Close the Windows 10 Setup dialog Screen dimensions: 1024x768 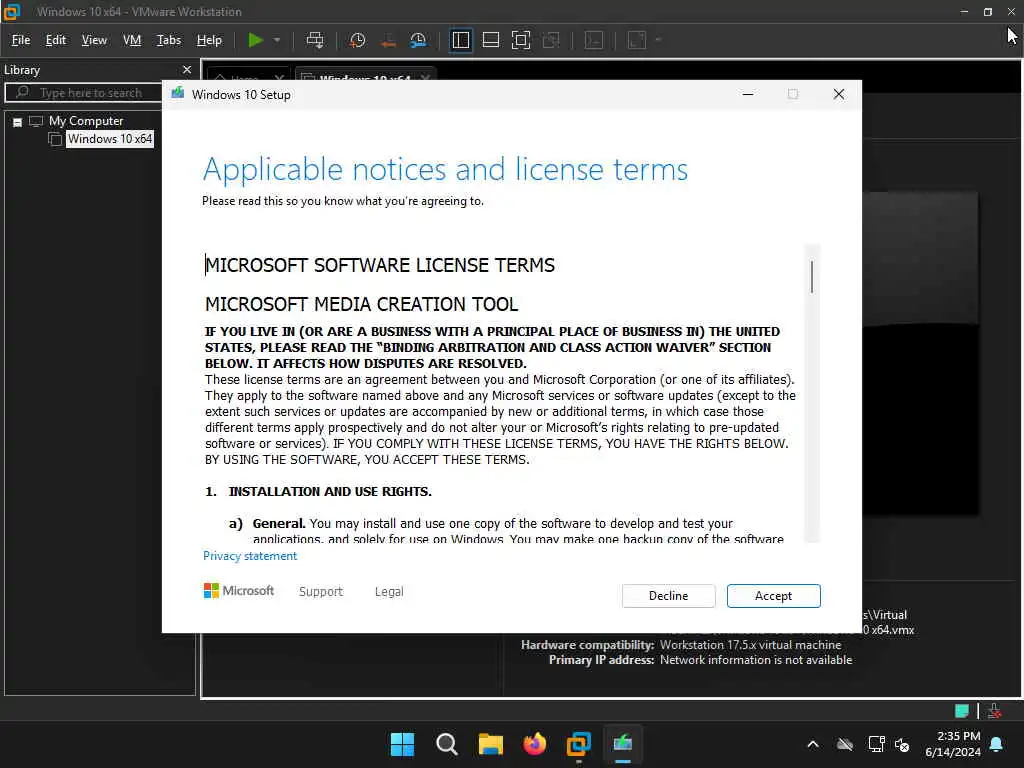(x=839, y=94)
